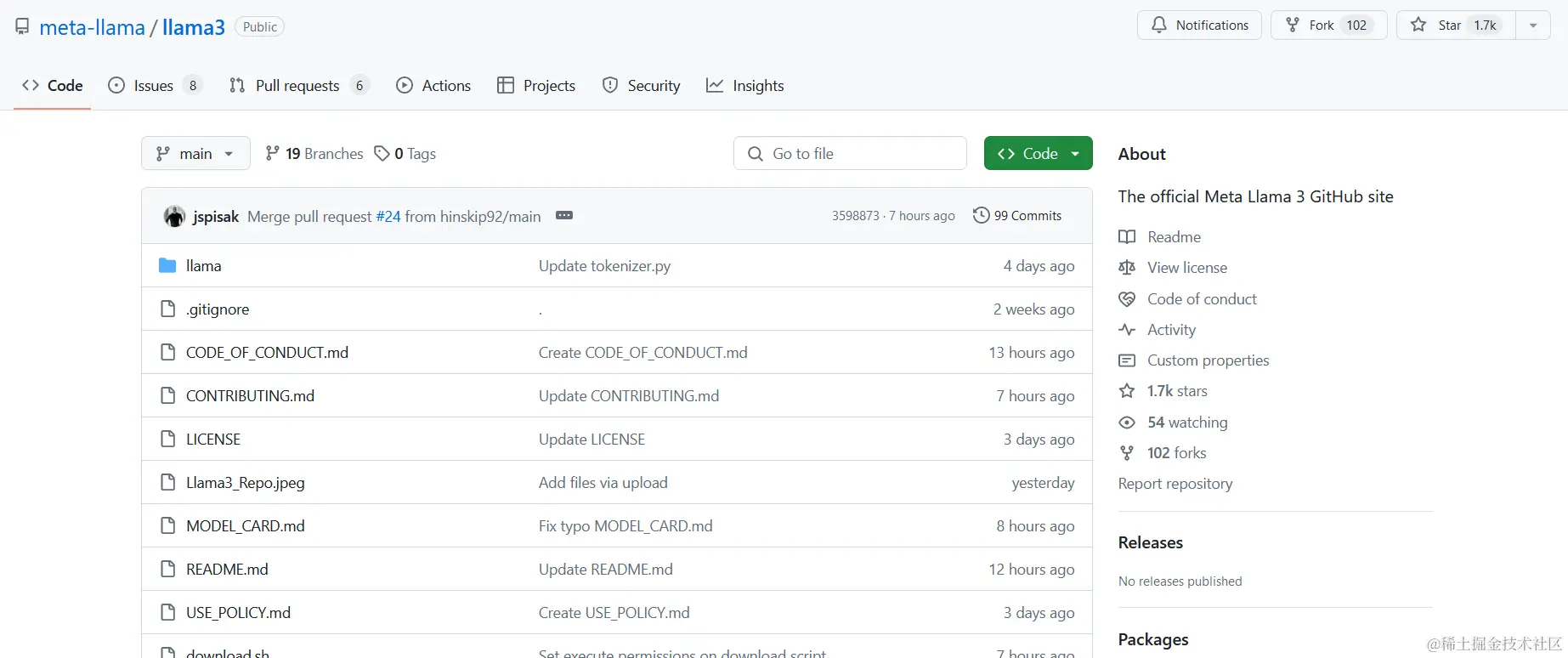Open README.md file

point(227,569)
